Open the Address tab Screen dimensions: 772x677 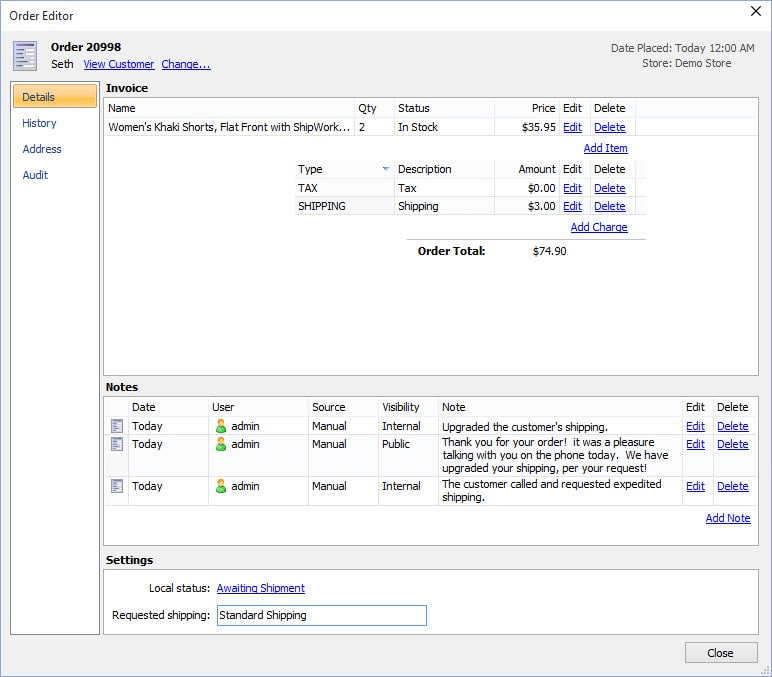(x=42, y=149)
